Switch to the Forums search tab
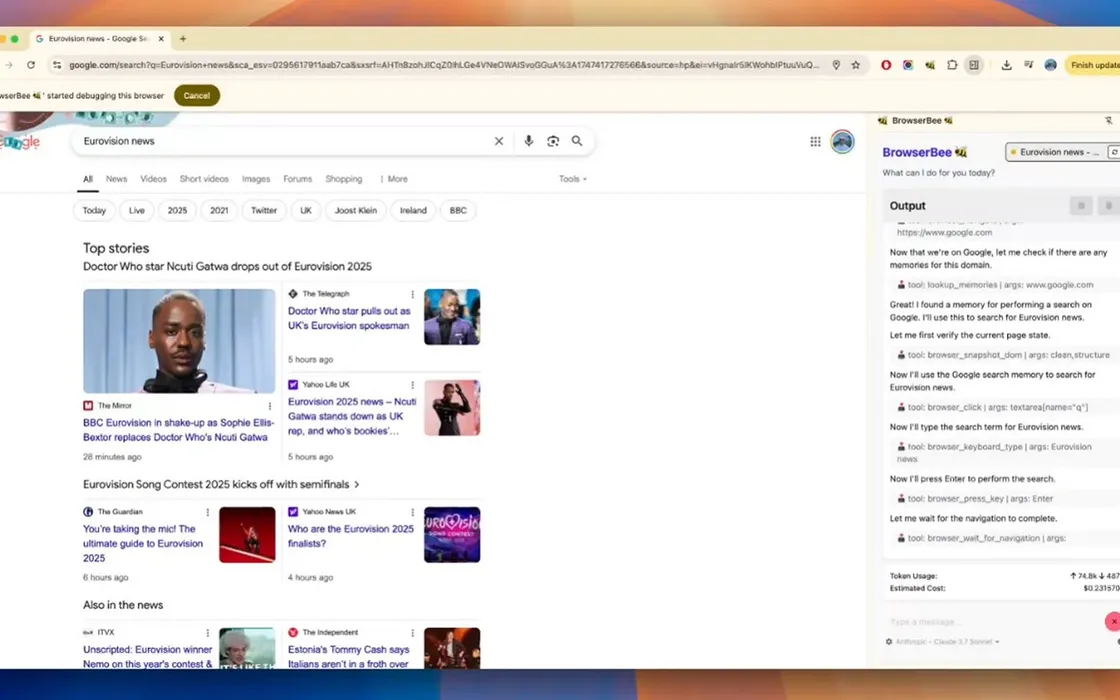This screenshot has height=700, width=1120. pos(297,179)
